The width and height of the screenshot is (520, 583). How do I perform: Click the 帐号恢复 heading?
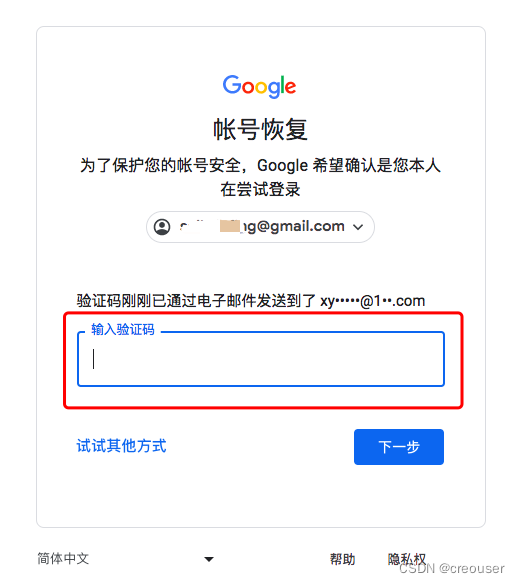click(x=260, y=129)
